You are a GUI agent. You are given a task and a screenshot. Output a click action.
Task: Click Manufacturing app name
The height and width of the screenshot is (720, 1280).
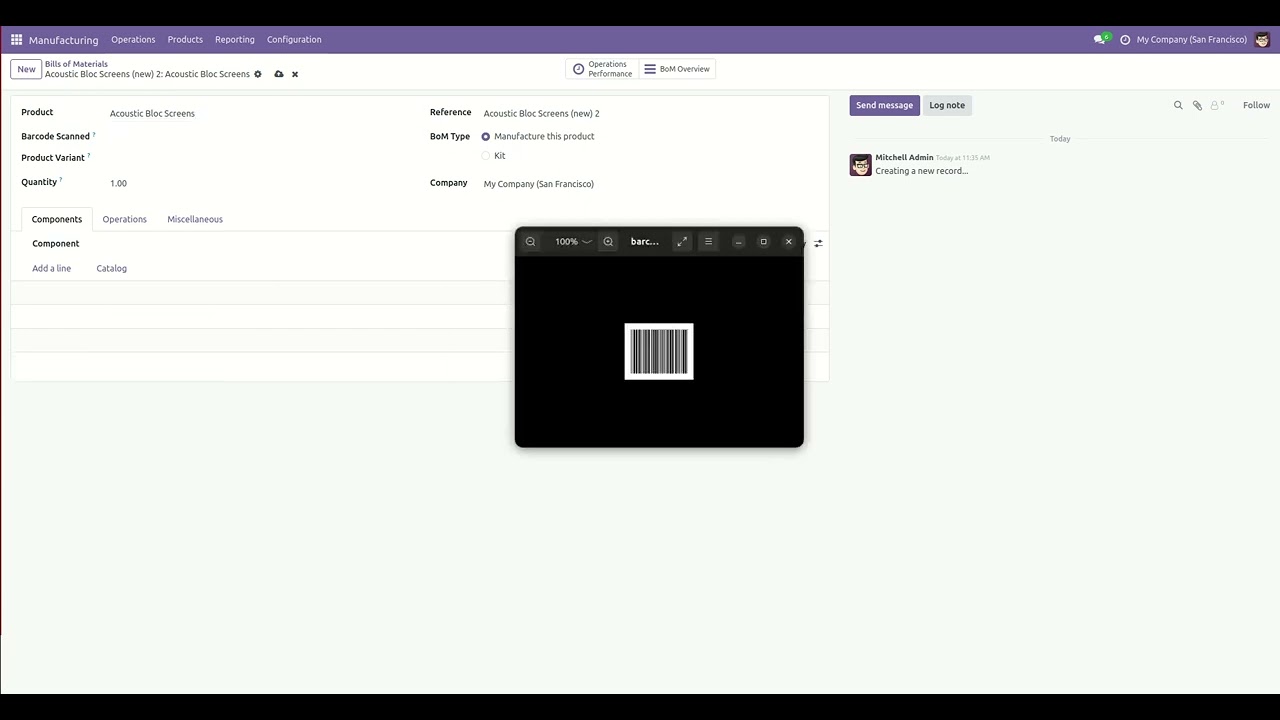coord(63,40)
